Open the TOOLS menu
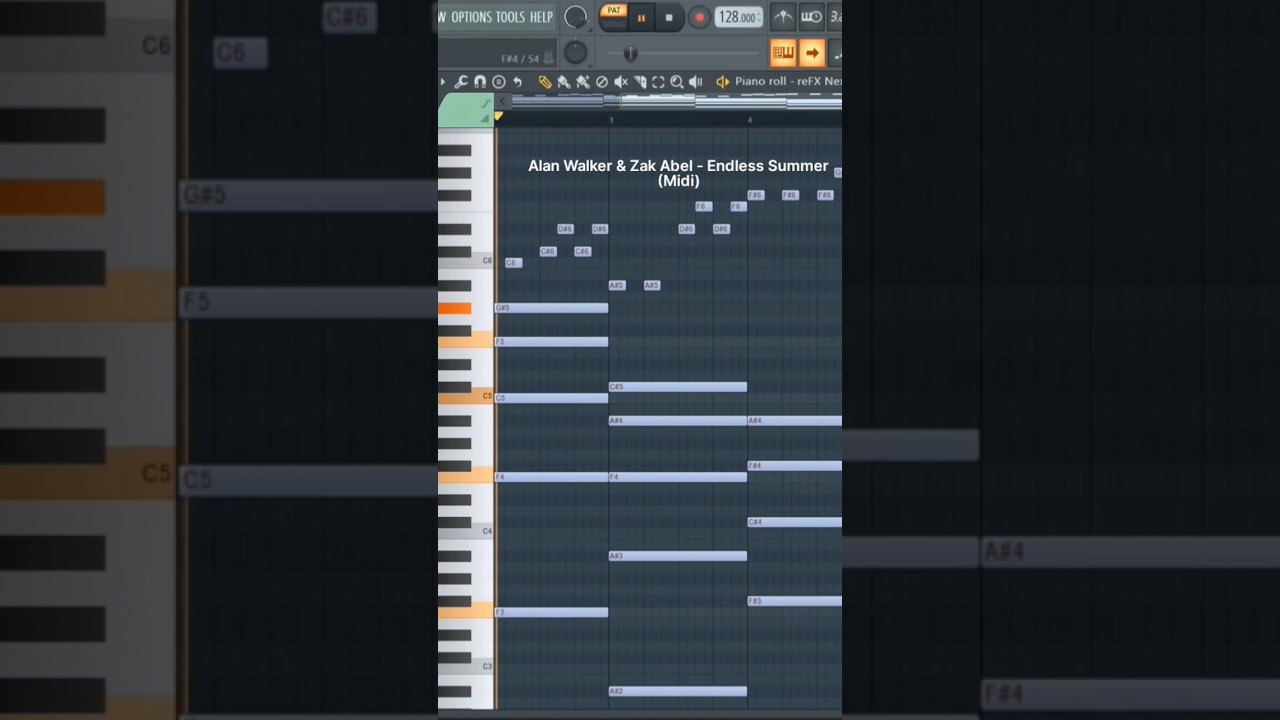The image size is (1280, 720). (511, 17)
